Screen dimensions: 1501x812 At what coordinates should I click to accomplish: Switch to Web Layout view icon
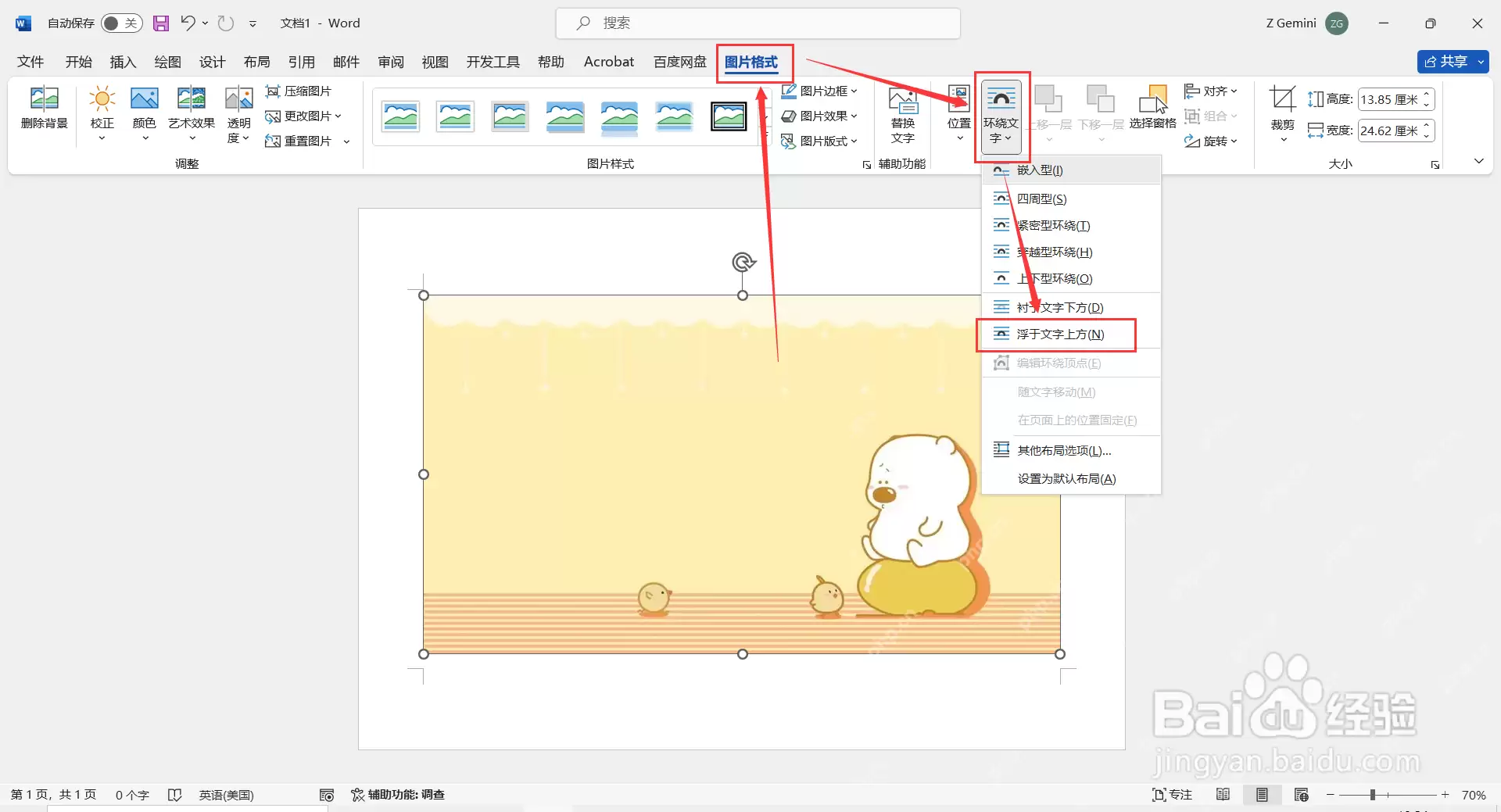click(1302, 795)
